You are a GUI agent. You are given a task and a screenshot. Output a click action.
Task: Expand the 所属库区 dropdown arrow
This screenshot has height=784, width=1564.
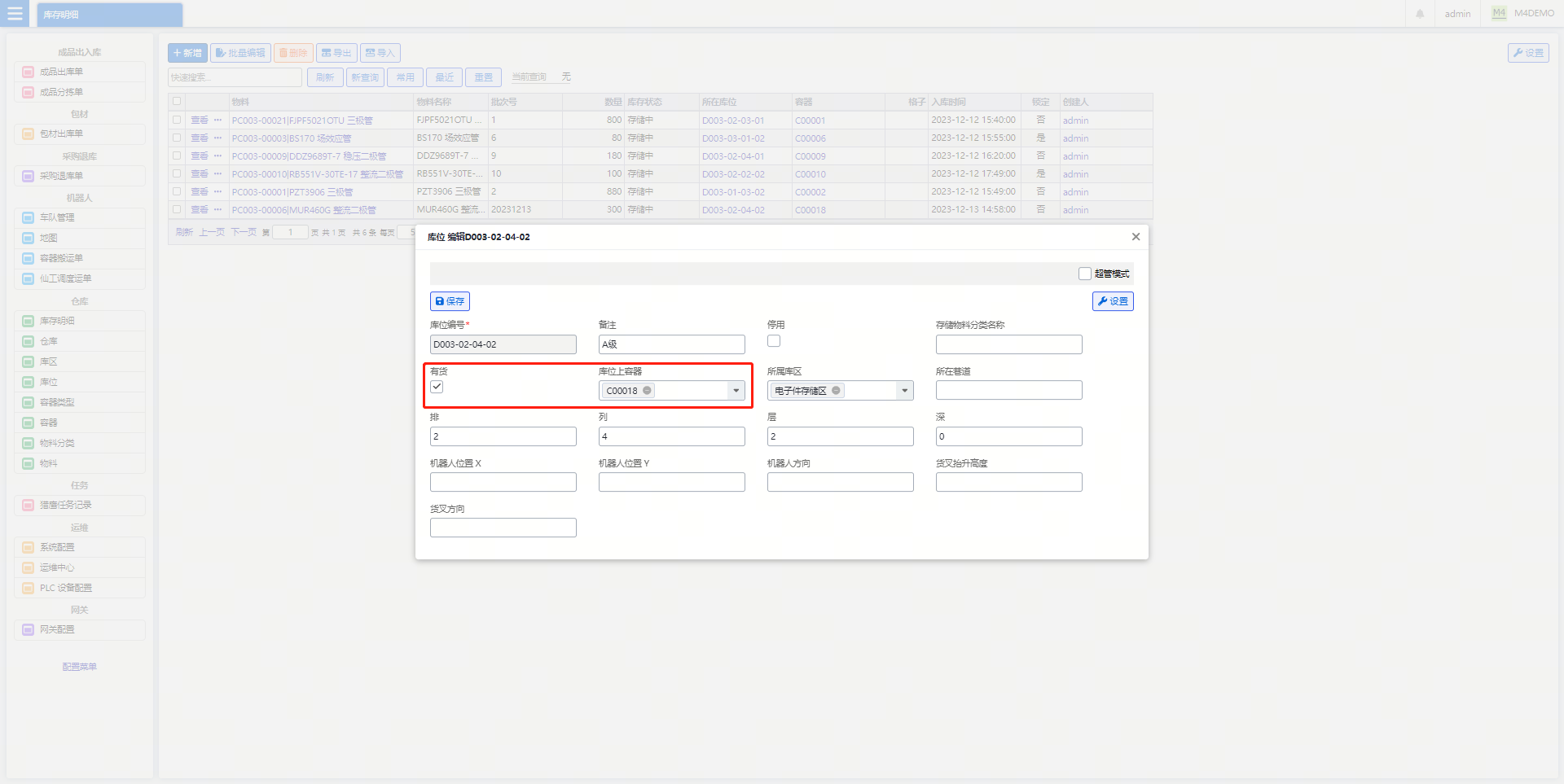pyautogui.click(x=904, y=391)
